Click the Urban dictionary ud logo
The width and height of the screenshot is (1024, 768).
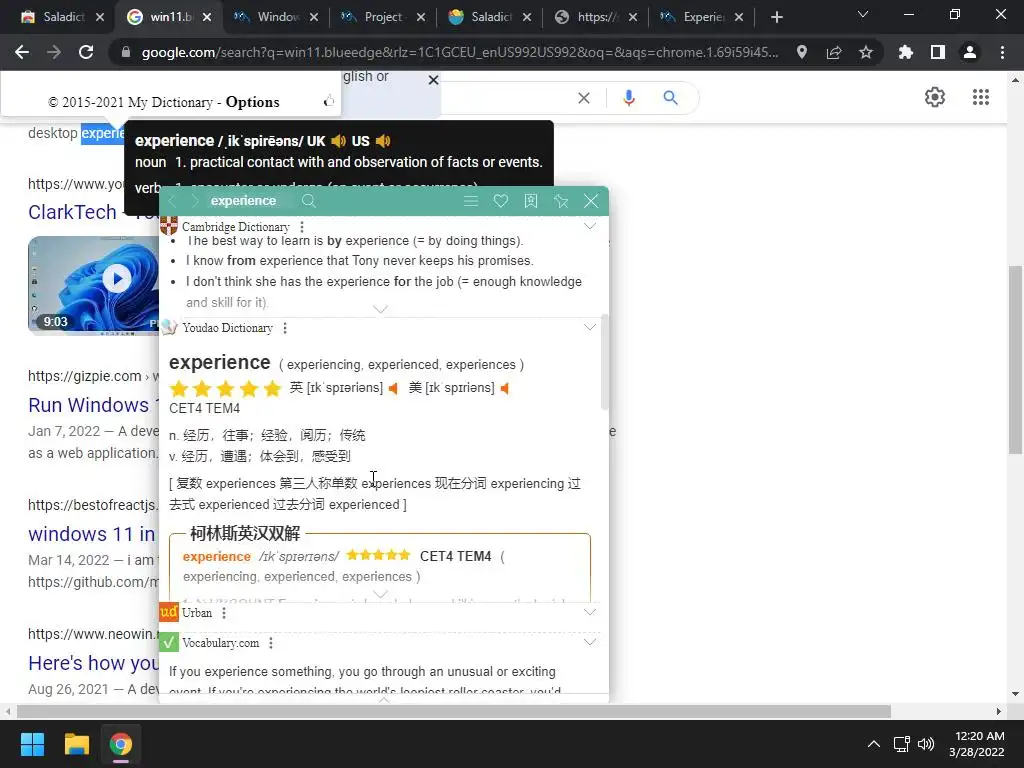169,612
